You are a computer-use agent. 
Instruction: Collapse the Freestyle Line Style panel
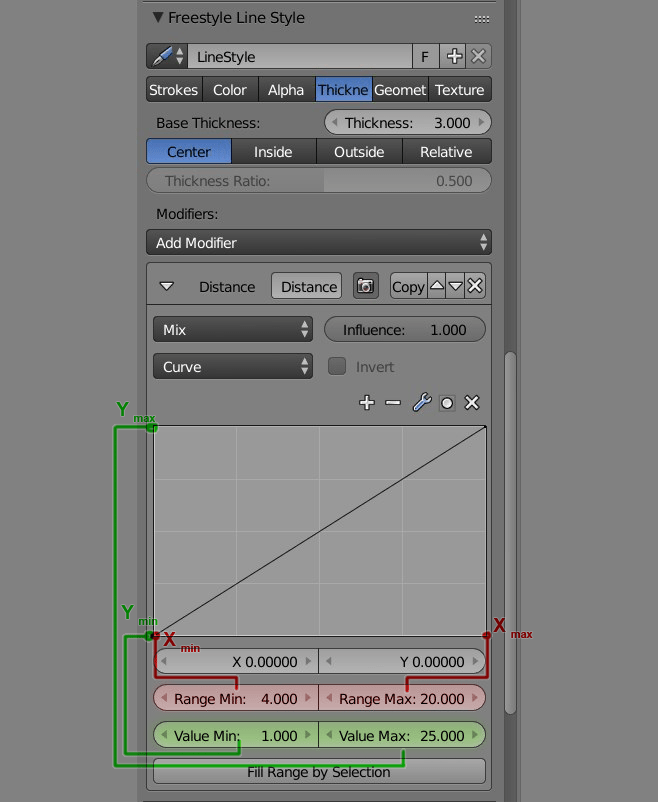(x=158, y=17)
